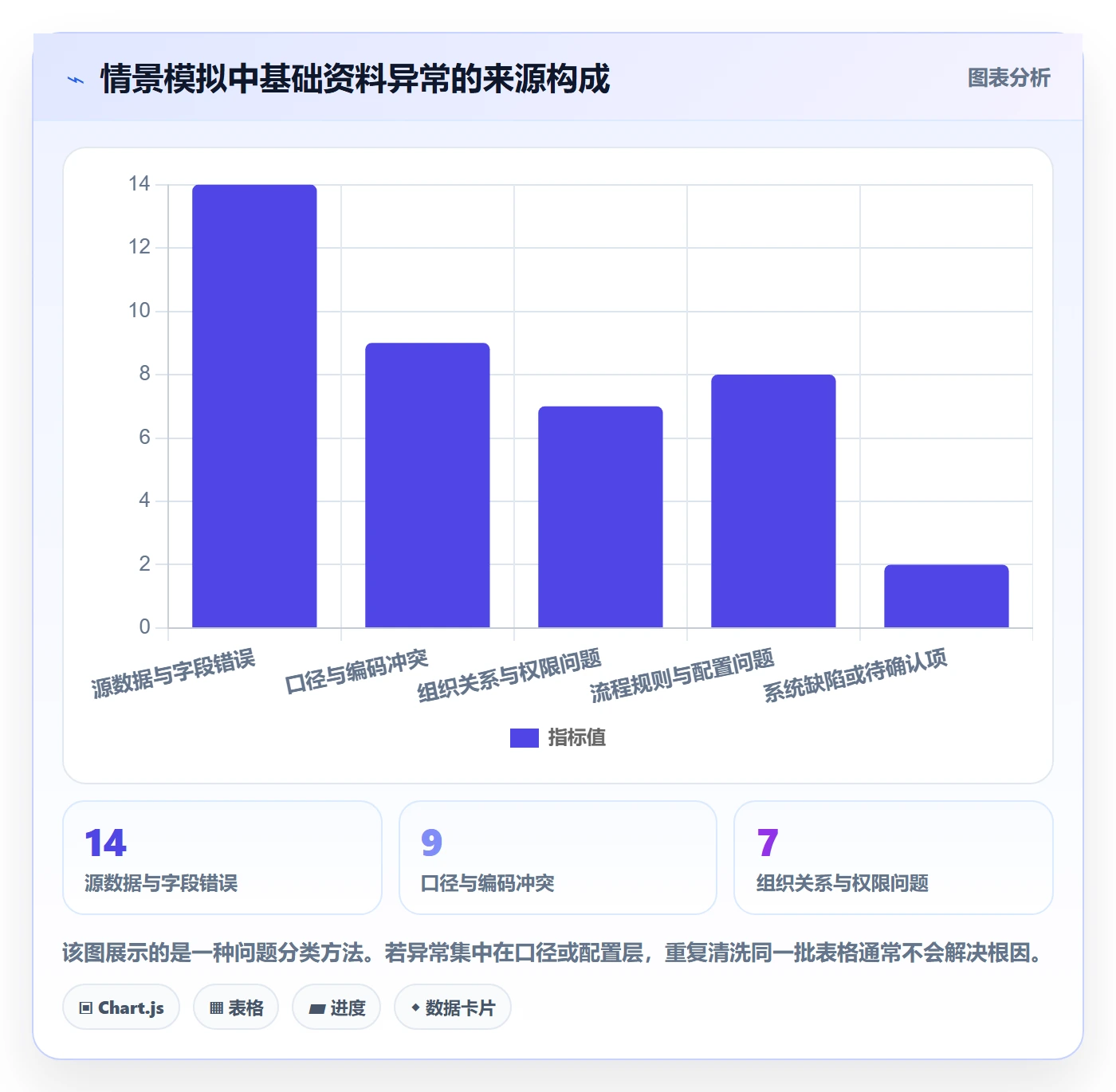This screenshot has height=1092, width=1116.
Task: Select the 数据卡片 tag chip
Action: pos(452,1008)
